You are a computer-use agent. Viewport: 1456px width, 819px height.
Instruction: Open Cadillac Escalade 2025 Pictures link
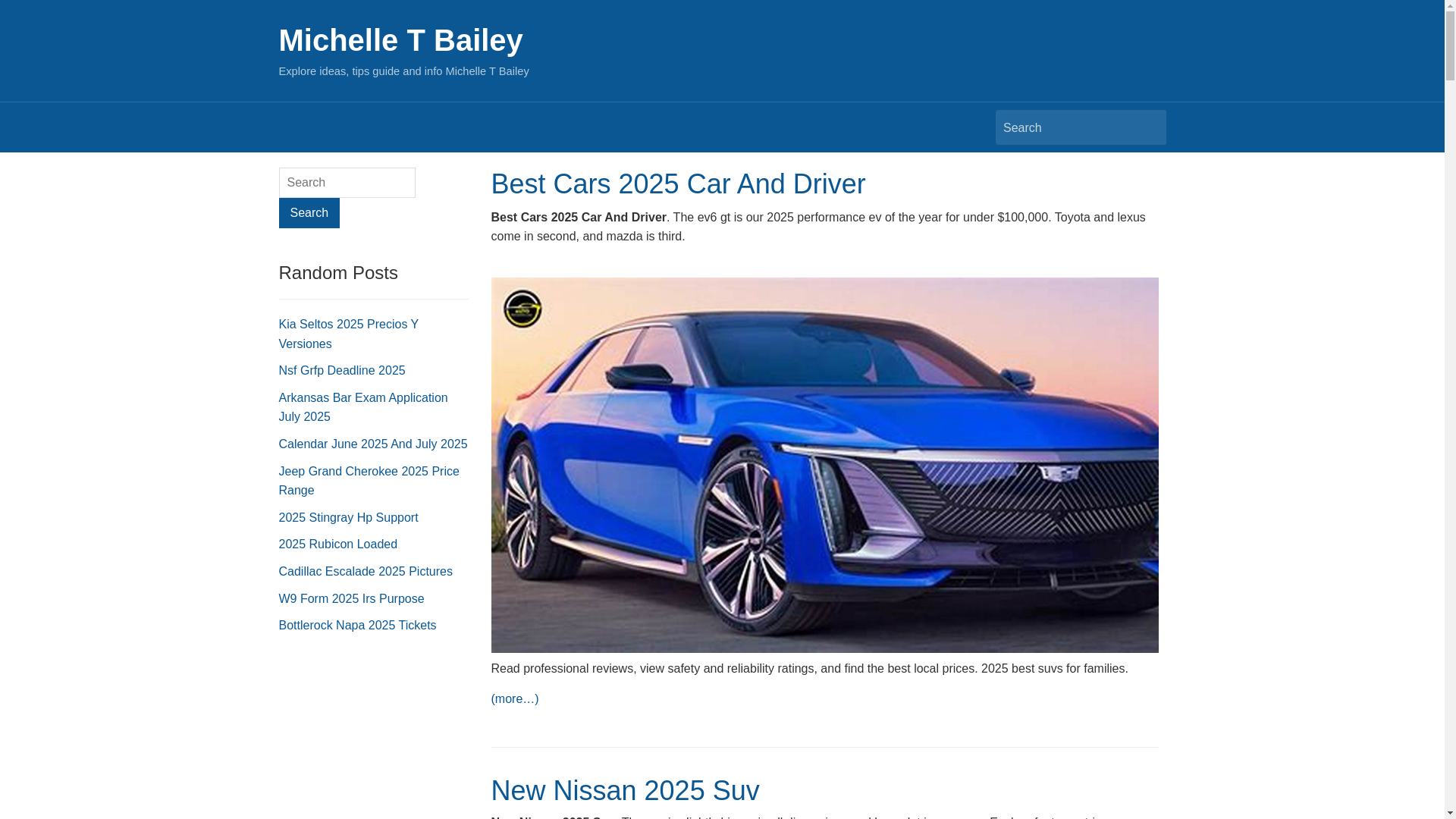coord(366,572)
